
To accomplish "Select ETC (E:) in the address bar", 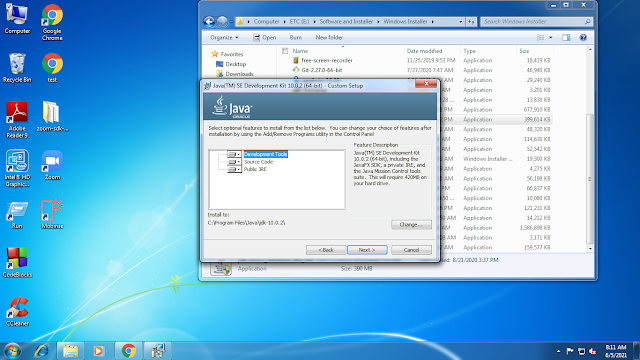I will pos(299,22).
